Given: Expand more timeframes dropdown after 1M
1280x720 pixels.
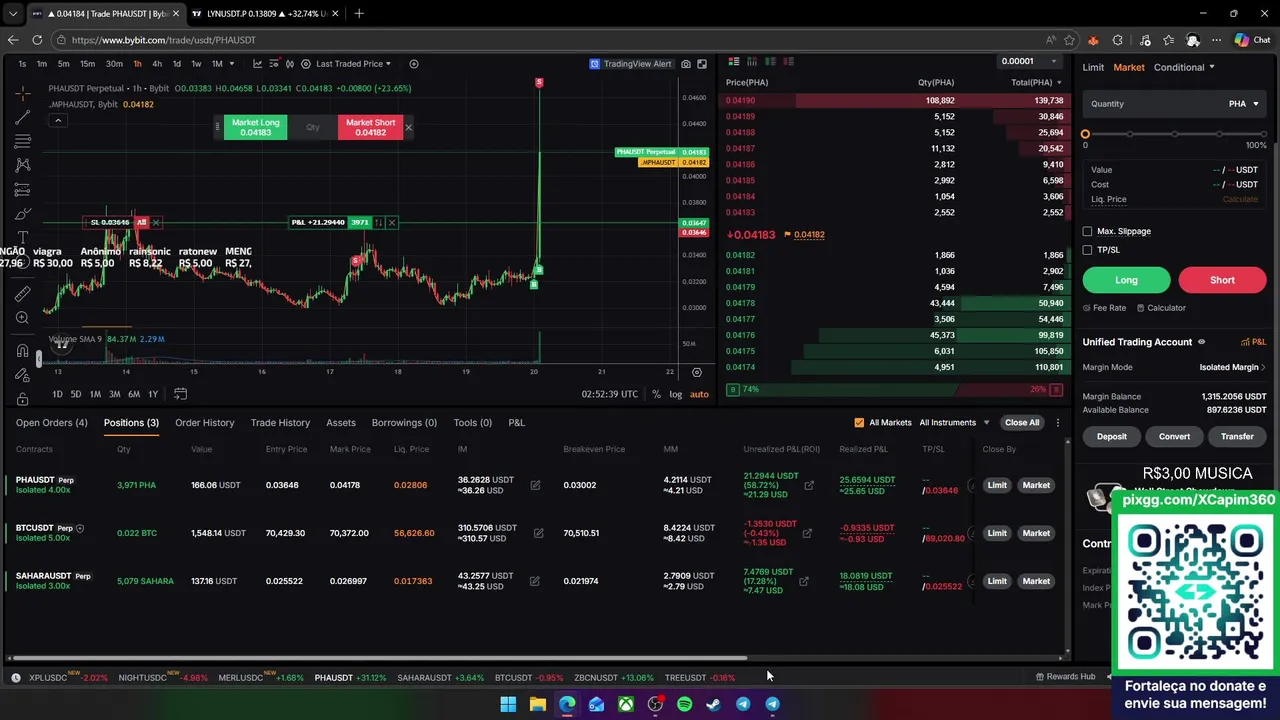Looking at the screenshot, I should point(232,64).
